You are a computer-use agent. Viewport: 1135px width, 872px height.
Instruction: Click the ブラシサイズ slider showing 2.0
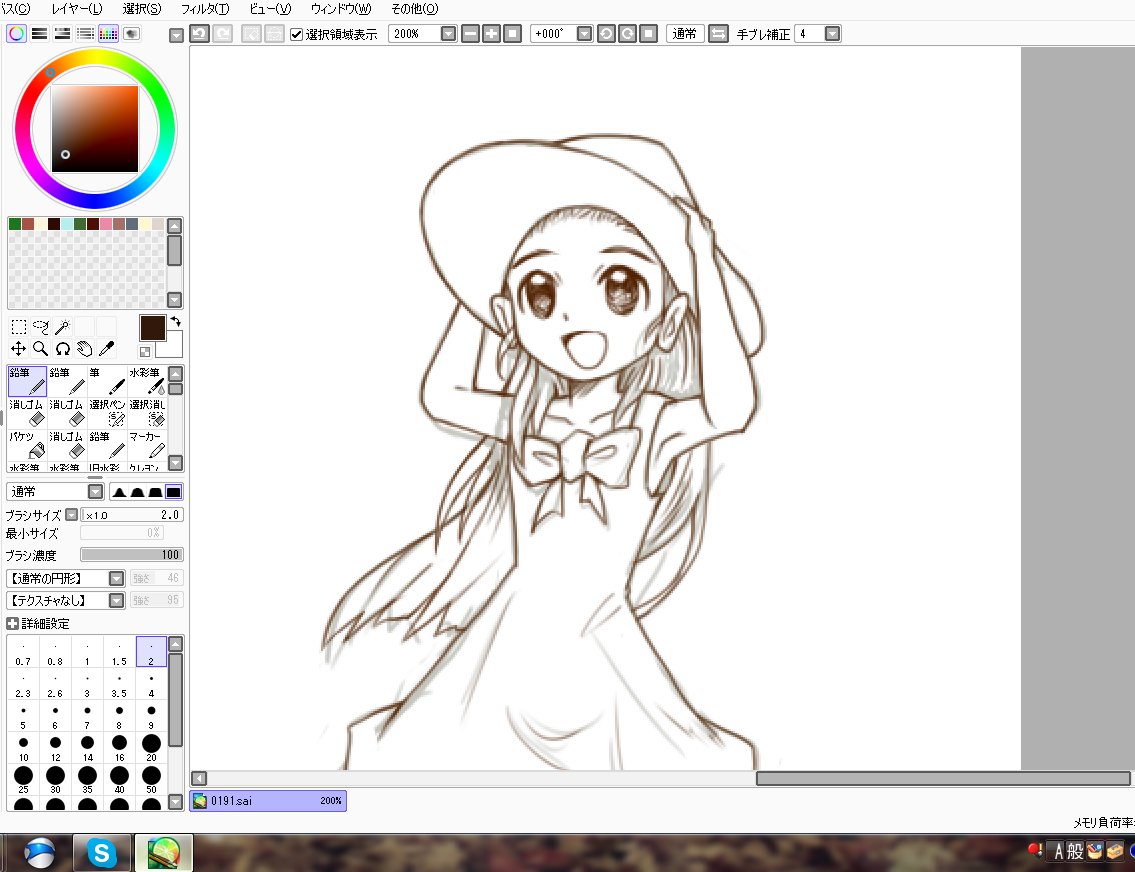pos(132,515)
